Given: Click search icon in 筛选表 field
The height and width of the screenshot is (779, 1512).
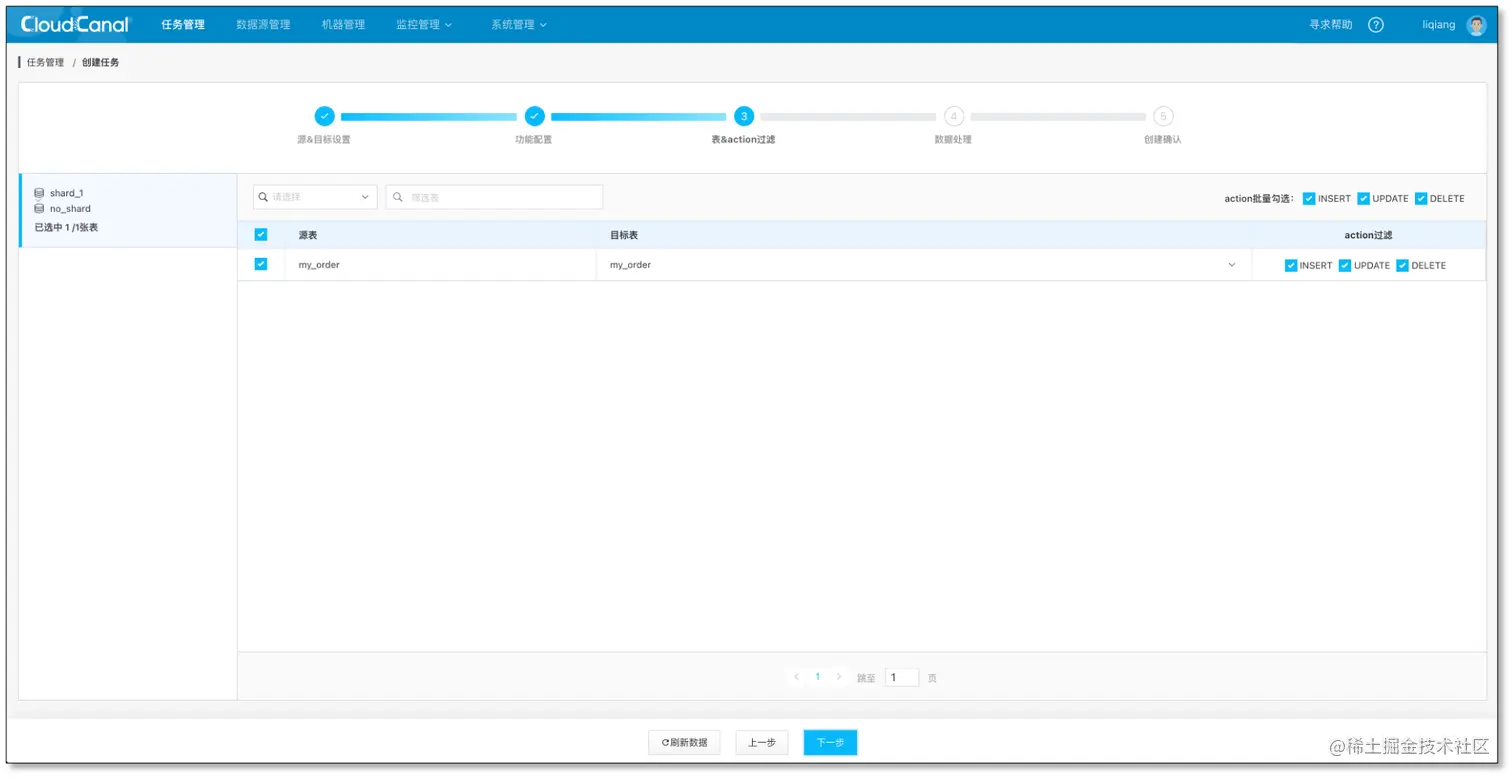Looking at the screenshot, I should pyautogui.click(x=398, y=197).
